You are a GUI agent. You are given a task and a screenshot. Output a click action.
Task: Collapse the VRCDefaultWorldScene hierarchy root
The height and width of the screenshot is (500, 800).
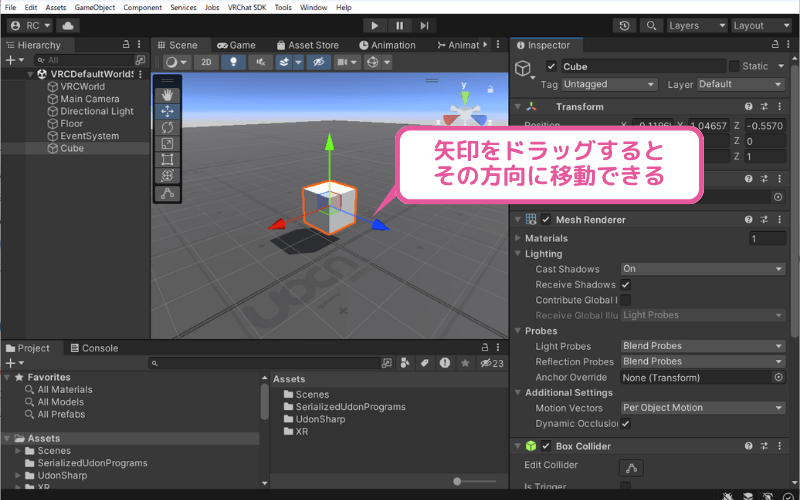click(30, 74)
